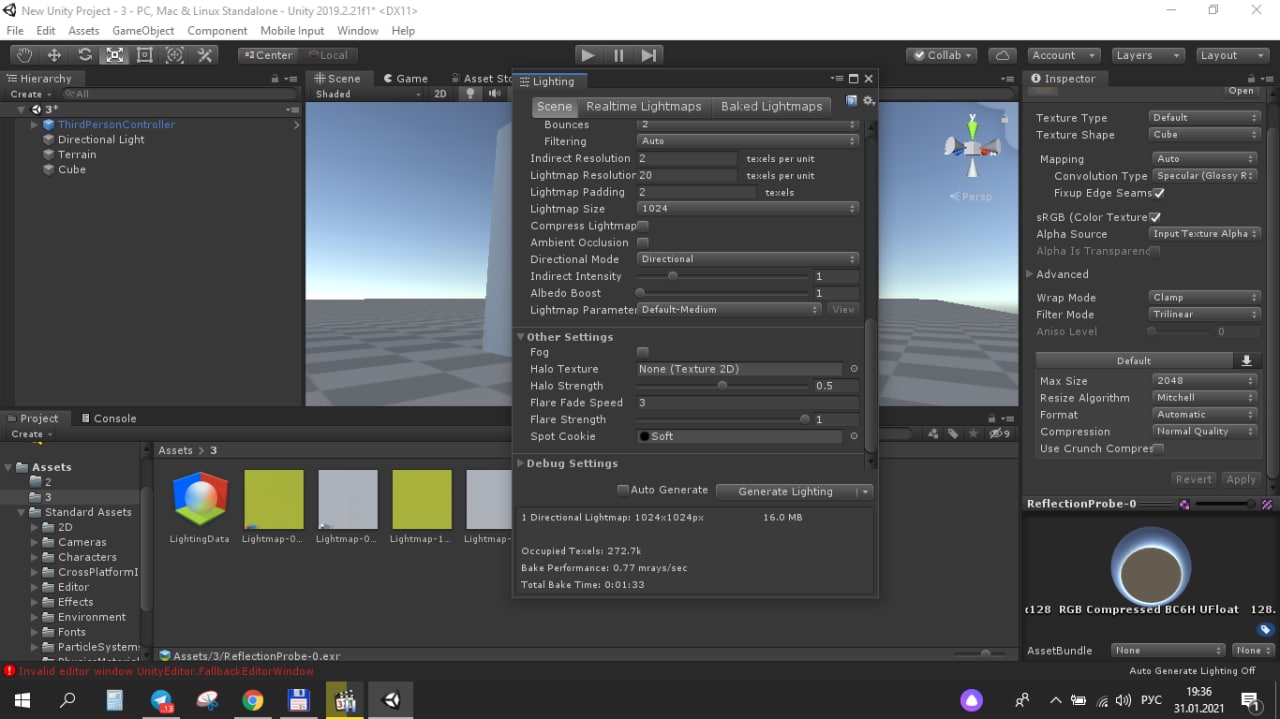
Task: Open Lightmap Parameters dropdown Default-Medium
Action: (x=729, y=310)
